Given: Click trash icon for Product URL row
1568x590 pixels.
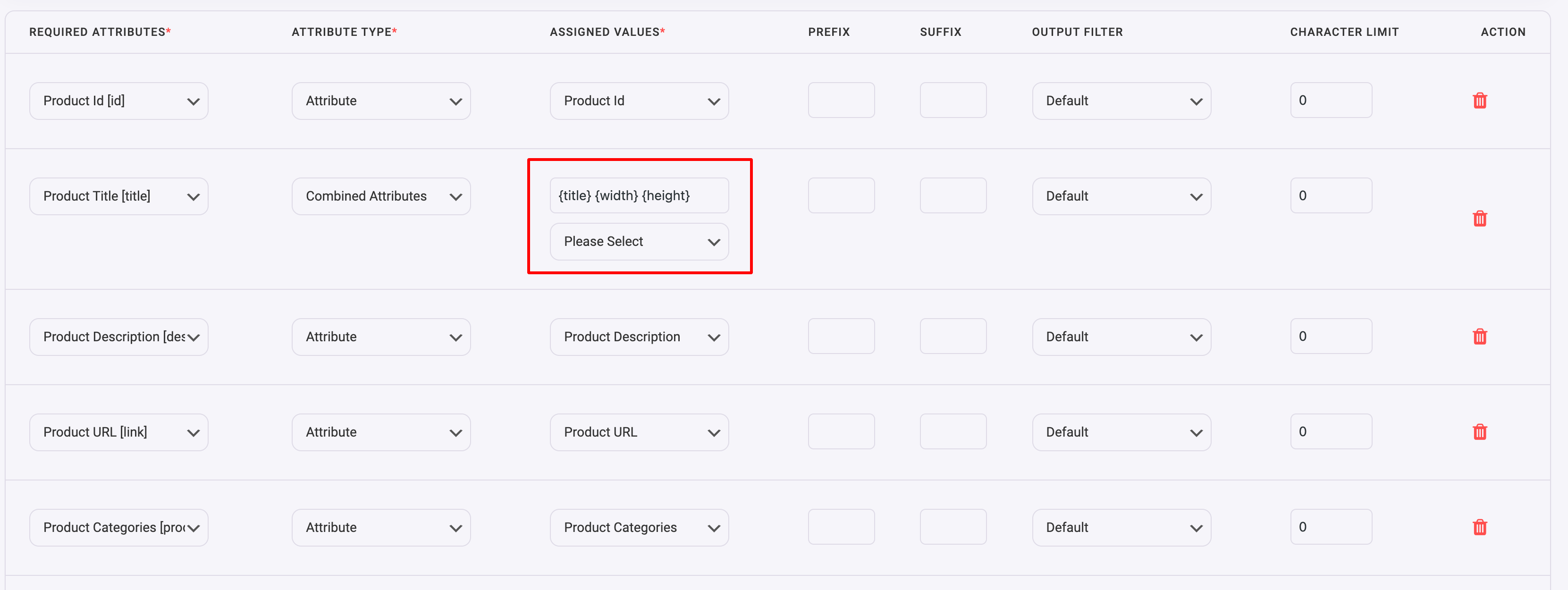Looking at the screenshot, I should click(x=1479, y=432).
